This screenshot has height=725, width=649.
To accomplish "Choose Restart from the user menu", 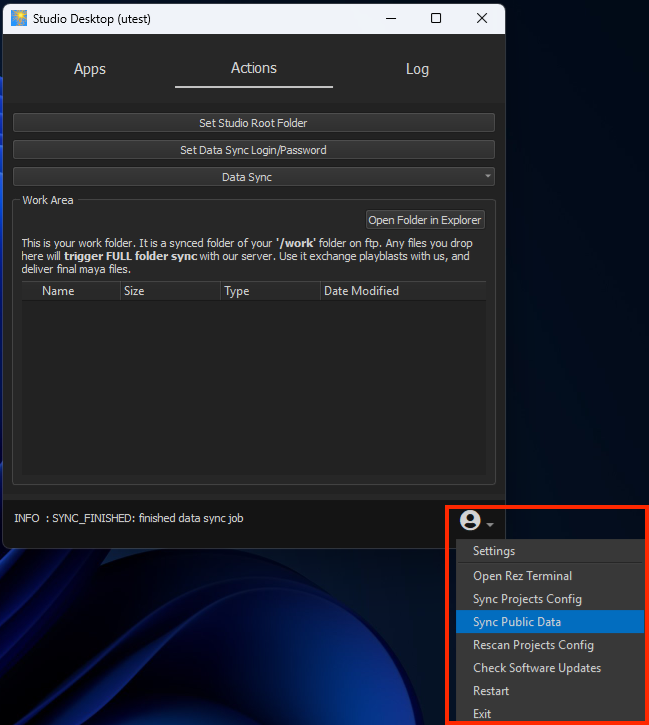I will [x=491, y=691].
